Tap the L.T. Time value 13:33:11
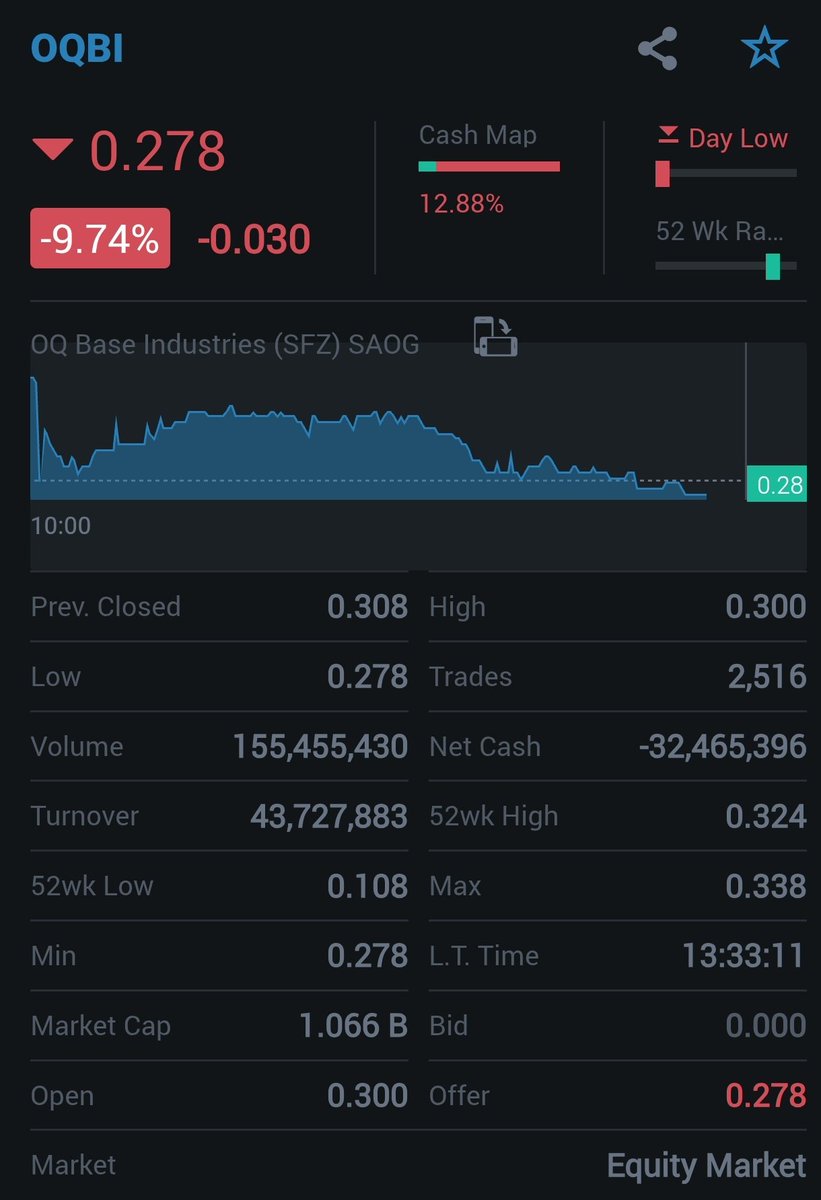Image resolution: width=821 pixels, height=1200 pixels. point(744,956)
